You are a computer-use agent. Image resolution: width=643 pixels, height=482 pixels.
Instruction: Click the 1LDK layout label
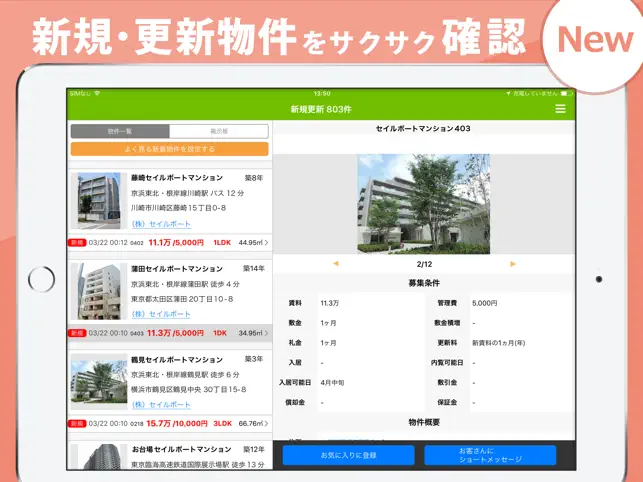click(222, 243)
